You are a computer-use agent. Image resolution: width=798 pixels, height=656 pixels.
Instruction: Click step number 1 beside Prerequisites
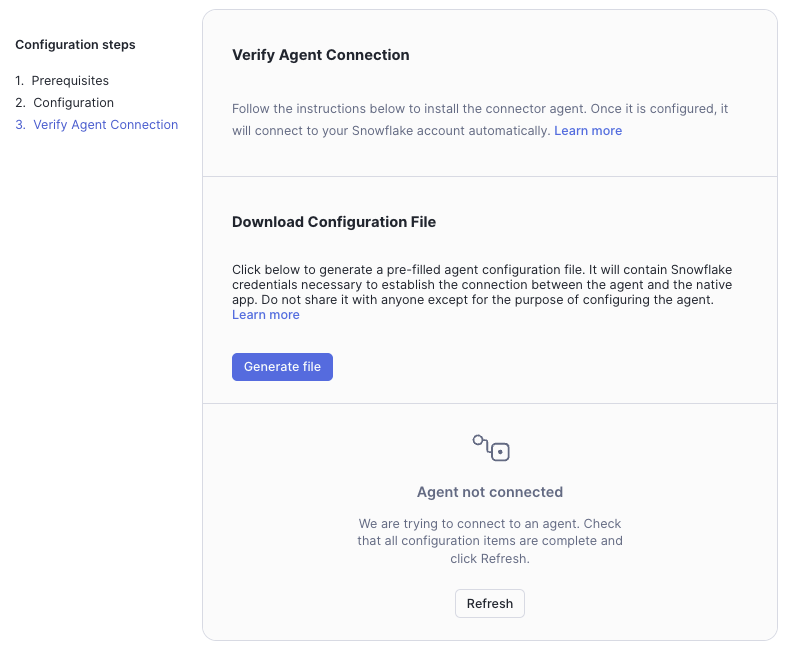[x=20, y=81]
